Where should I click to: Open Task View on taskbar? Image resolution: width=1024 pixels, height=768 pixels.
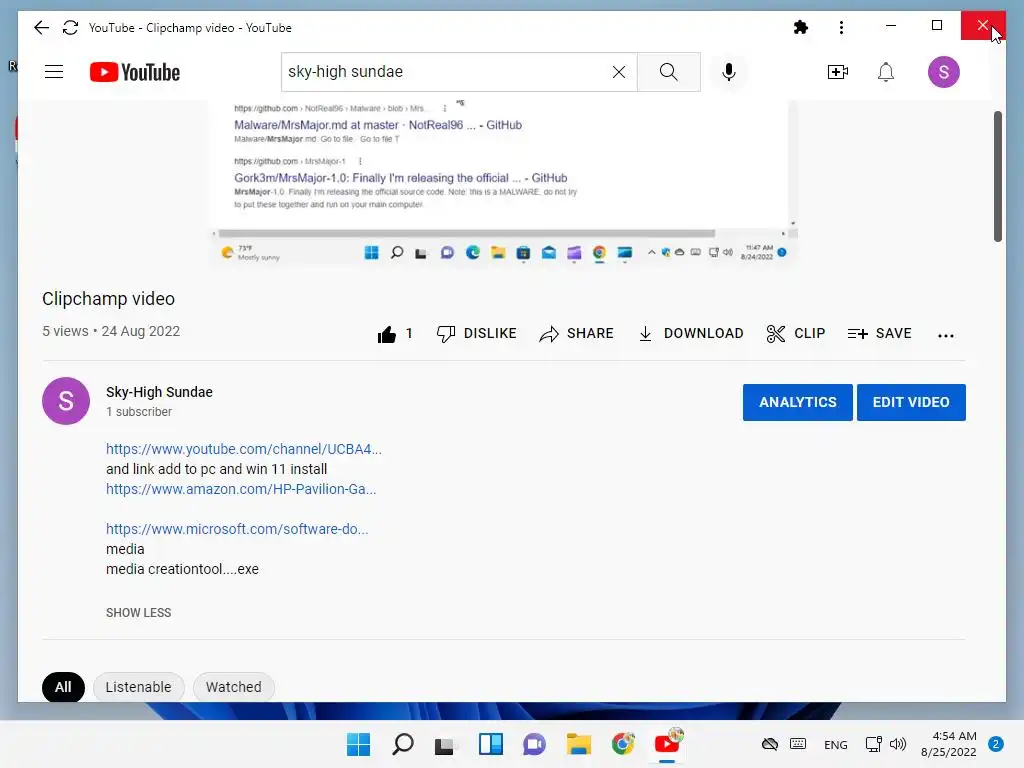coord(445,744)
